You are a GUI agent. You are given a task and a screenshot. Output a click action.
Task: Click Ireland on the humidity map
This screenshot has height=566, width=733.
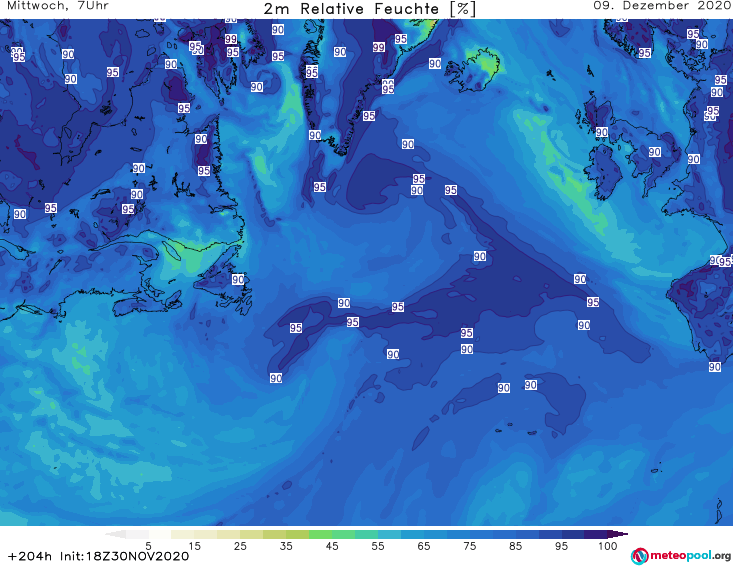click(x=604, y=171)
